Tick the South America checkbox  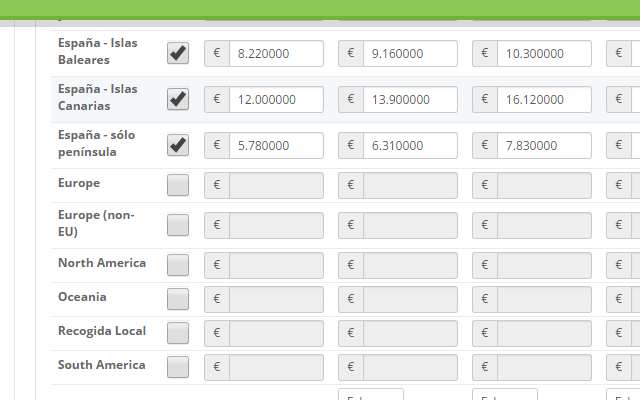pos(178,367)
